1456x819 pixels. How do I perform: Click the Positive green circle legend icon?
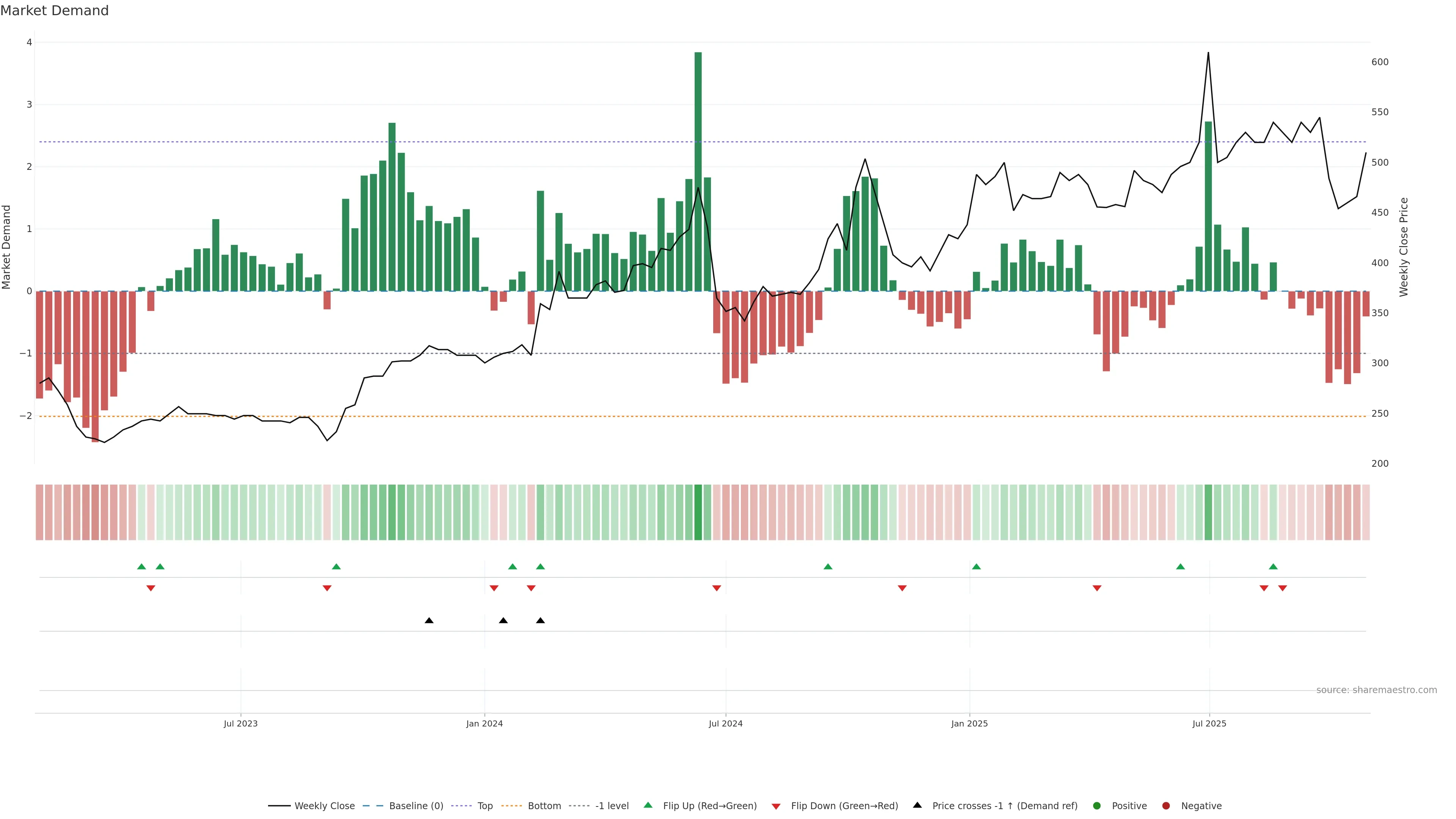[x=1097, y=806]
